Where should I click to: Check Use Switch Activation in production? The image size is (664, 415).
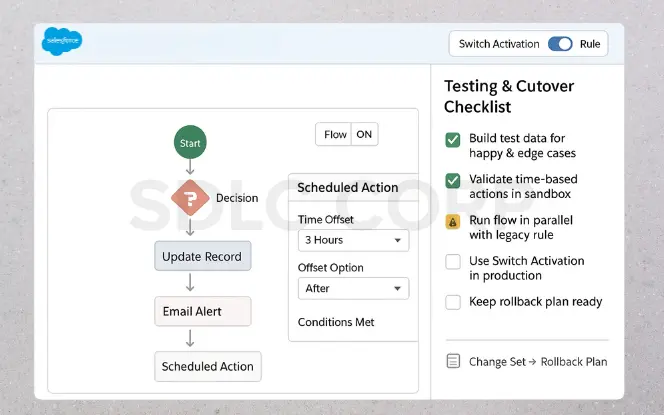tap(453, 262)
